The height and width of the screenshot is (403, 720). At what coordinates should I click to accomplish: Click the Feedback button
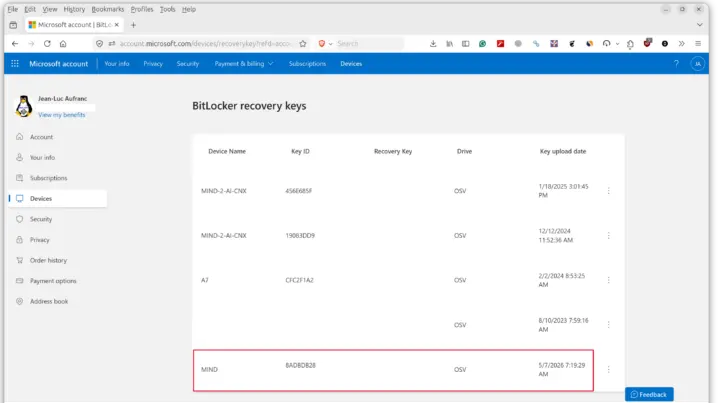649,394
